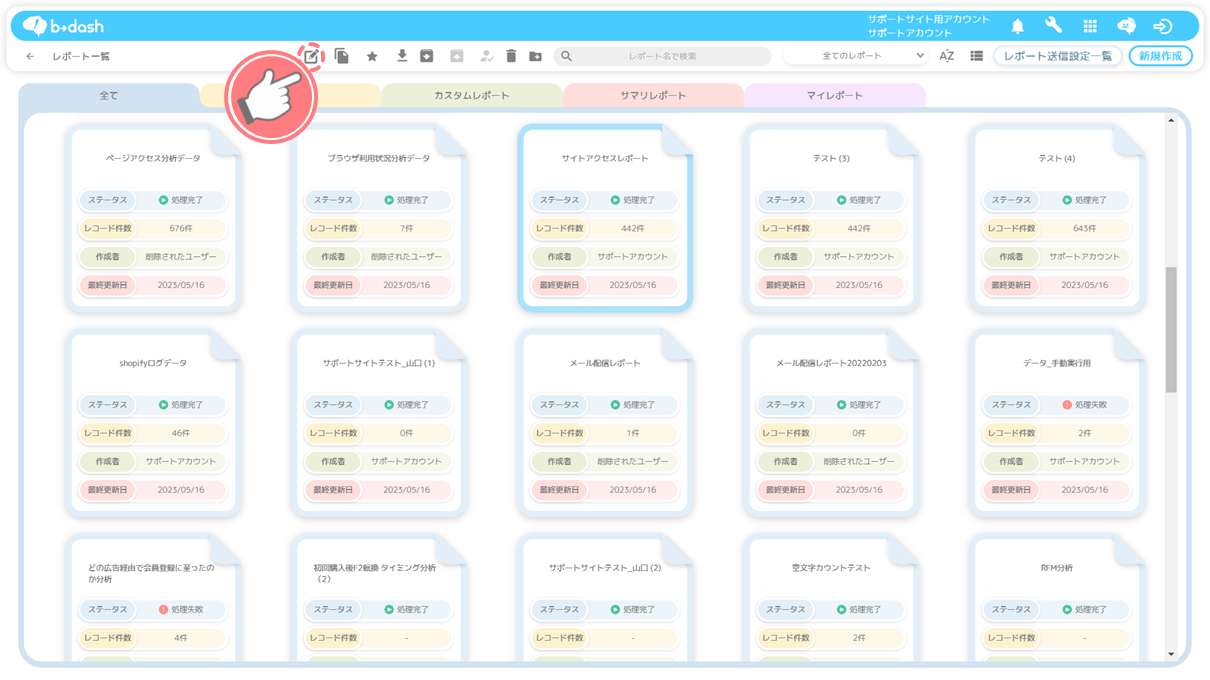Select the メール配信レポート report title
Image resolution: width=1210 pixels, height=680 pixels.
[x=605, y=363]
